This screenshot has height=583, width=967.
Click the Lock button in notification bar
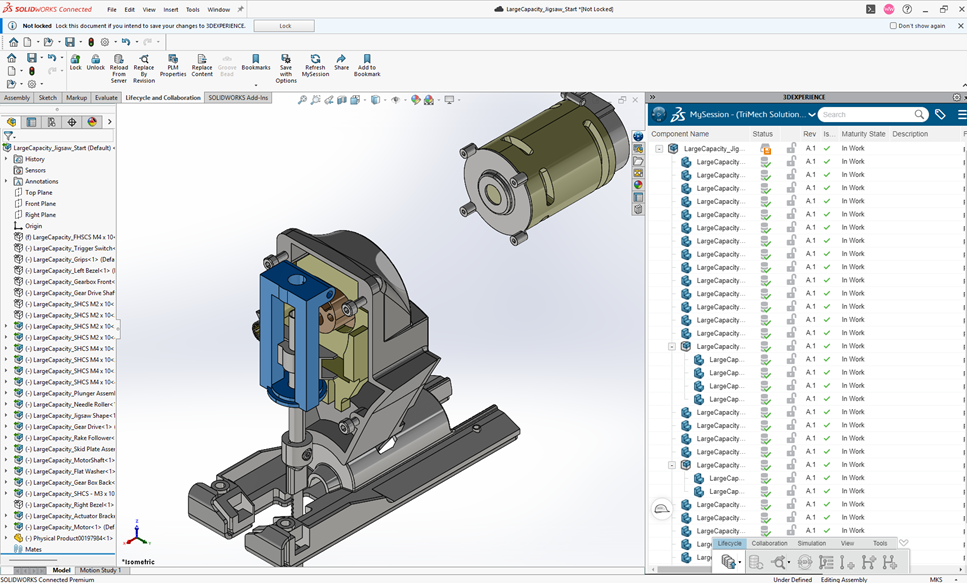(284, 26)
